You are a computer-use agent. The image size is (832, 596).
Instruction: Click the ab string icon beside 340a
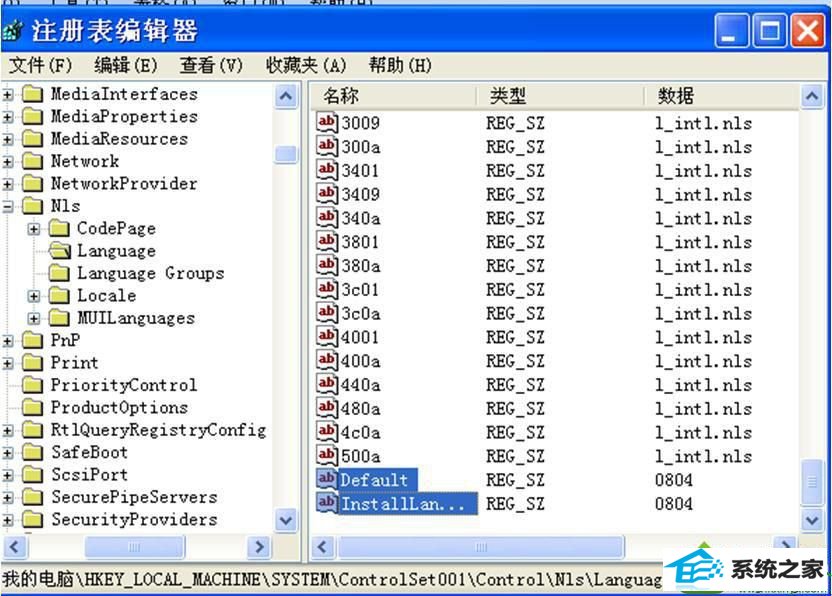327,218
